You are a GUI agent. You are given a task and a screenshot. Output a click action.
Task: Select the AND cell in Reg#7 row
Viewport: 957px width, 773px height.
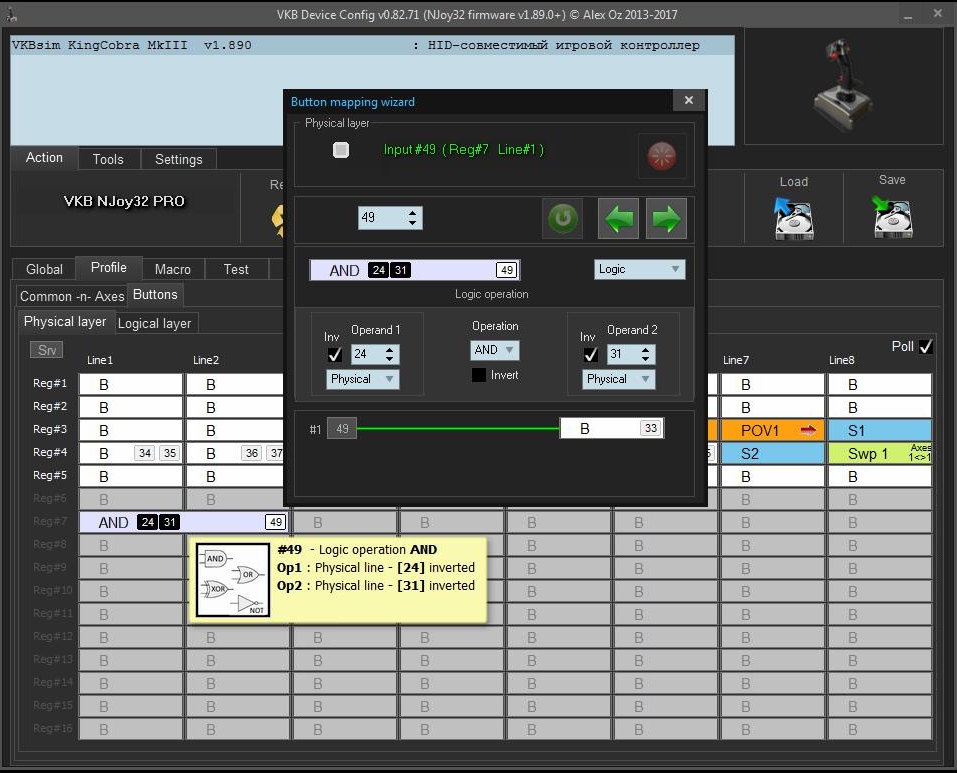(x=184, y=522)
